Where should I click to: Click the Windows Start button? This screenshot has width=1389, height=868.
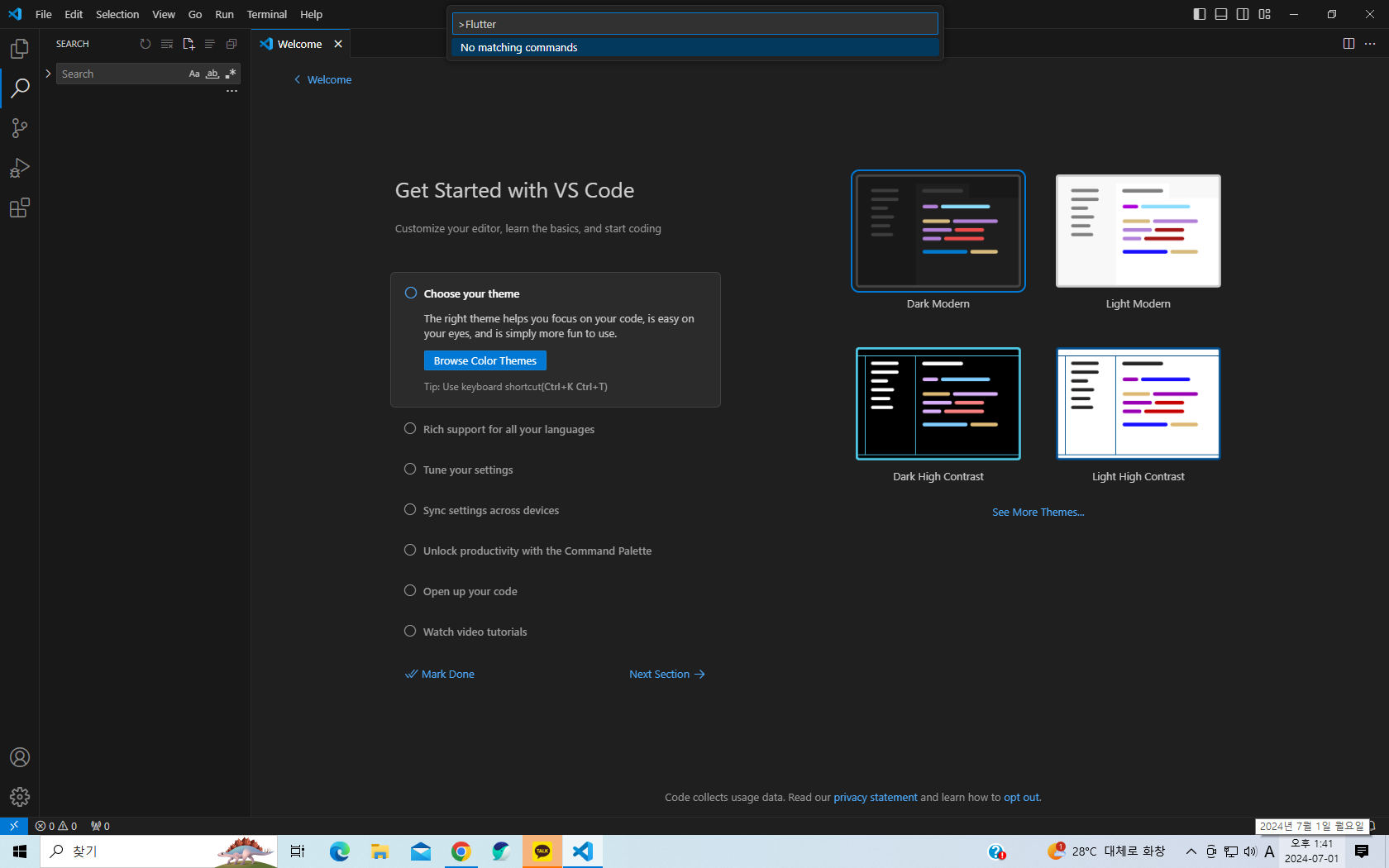[x=20, y=851]
